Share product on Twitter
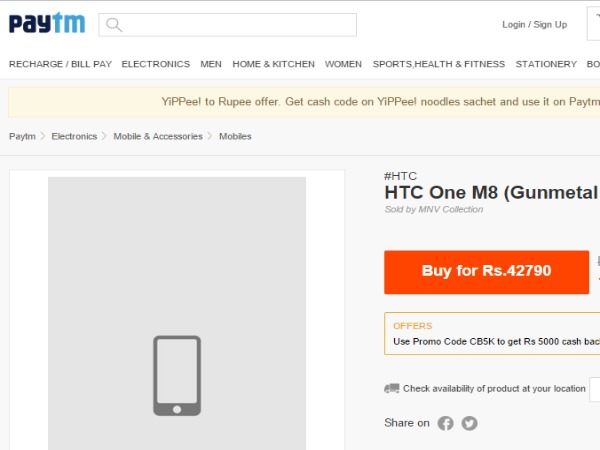The width and height of the screenshot is (600, 450). (x=469, y=423)
